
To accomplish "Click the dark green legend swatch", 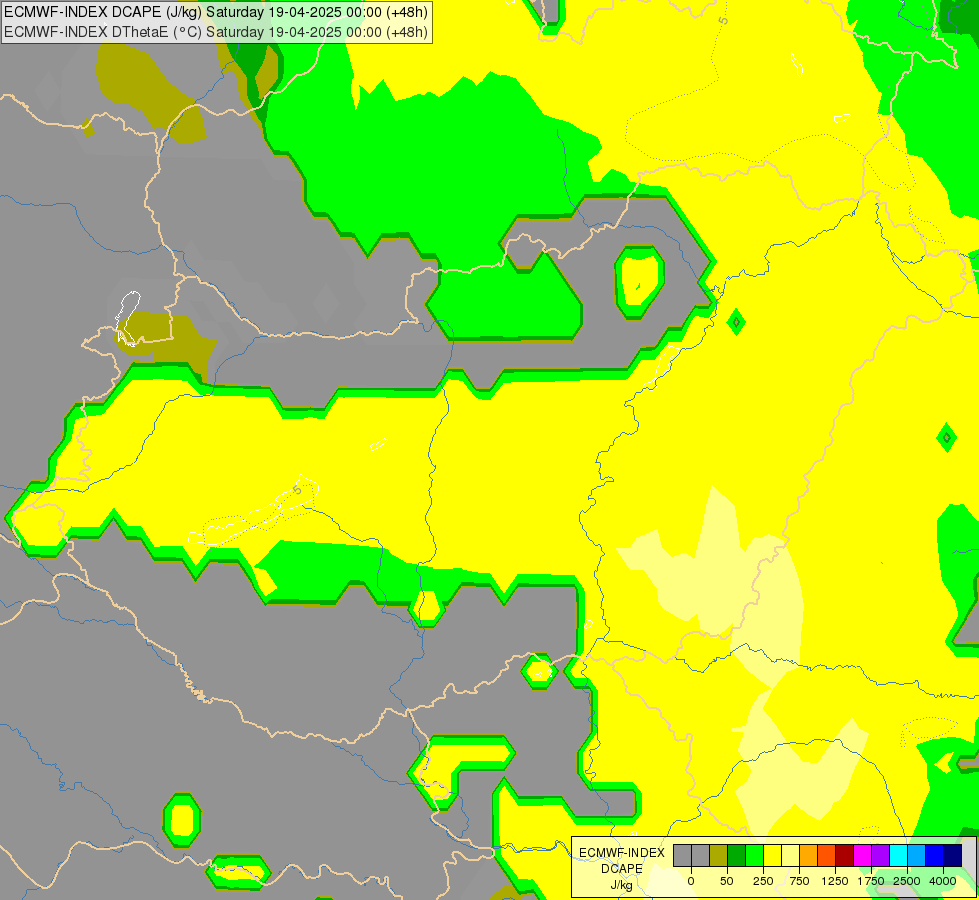I will 737,855.
